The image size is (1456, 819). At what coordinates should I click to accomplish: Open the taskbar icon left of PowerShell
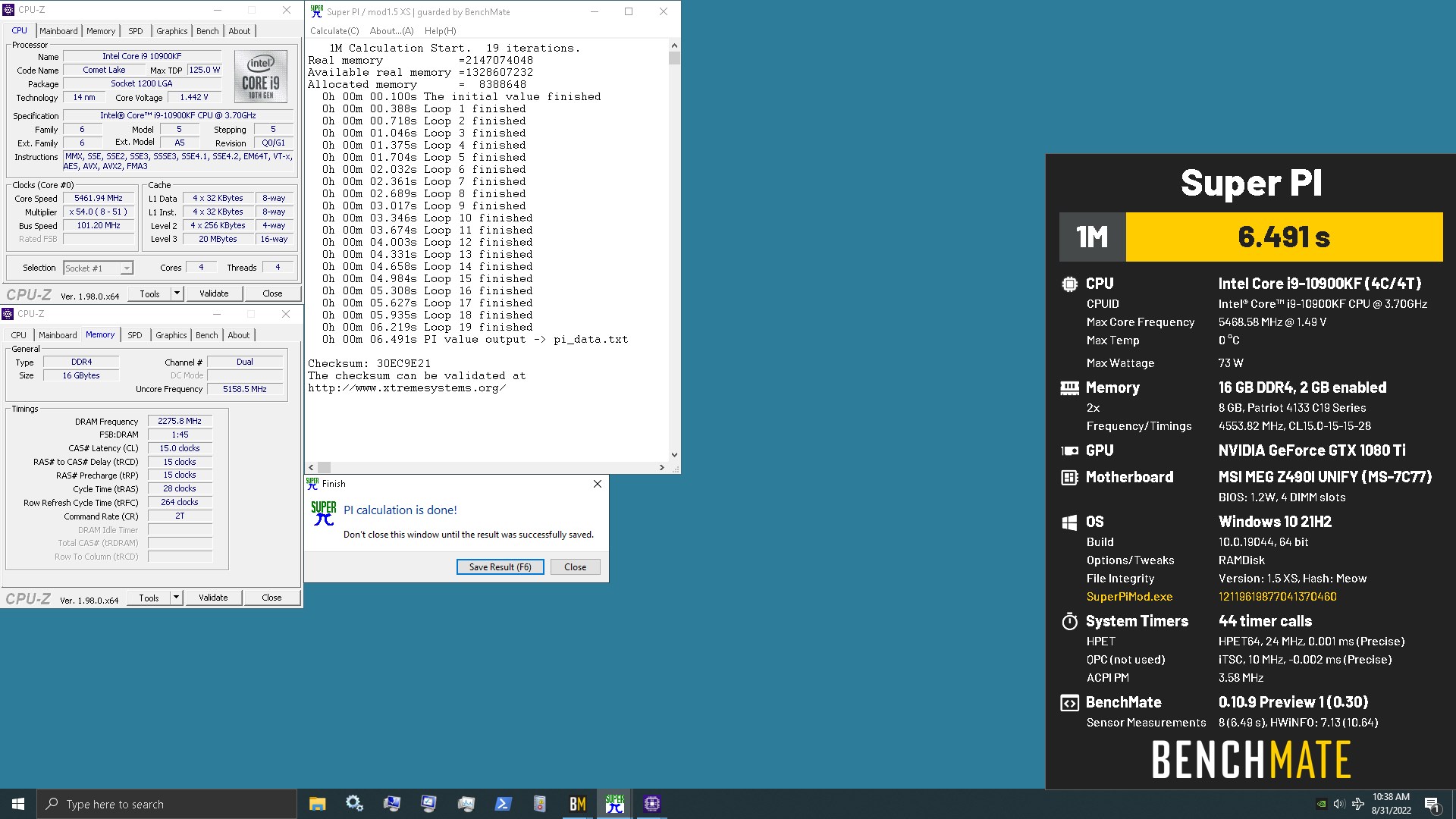466,804
